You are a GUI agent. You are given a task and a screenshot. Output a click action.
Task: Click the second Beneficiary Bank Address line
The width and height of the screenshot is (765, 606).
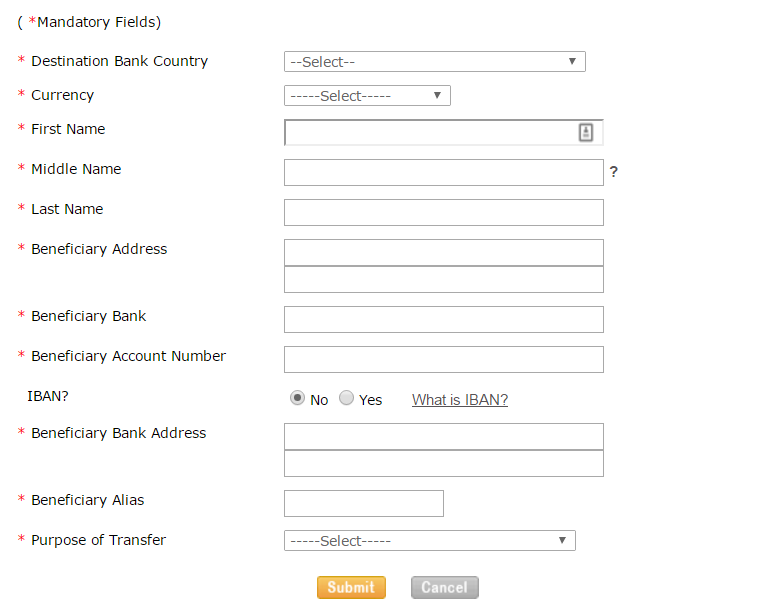tap(444, 463)
